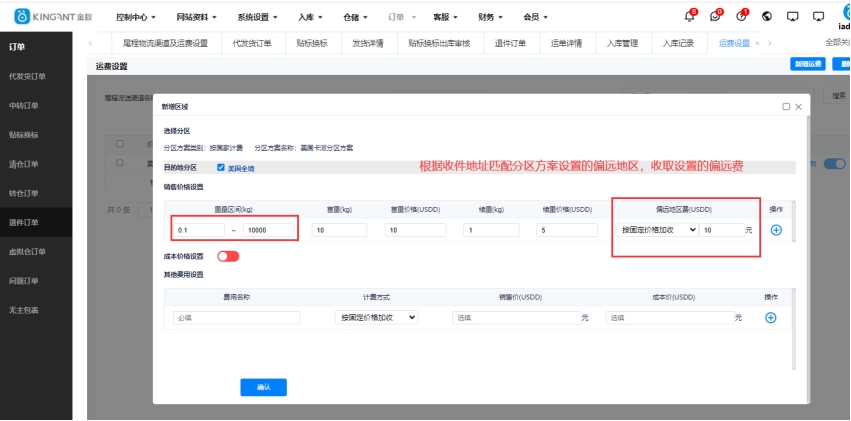The image size is (851, 421).
Task: Toggle the 成本价格设置 switch
Action: [x=228, y=256]
